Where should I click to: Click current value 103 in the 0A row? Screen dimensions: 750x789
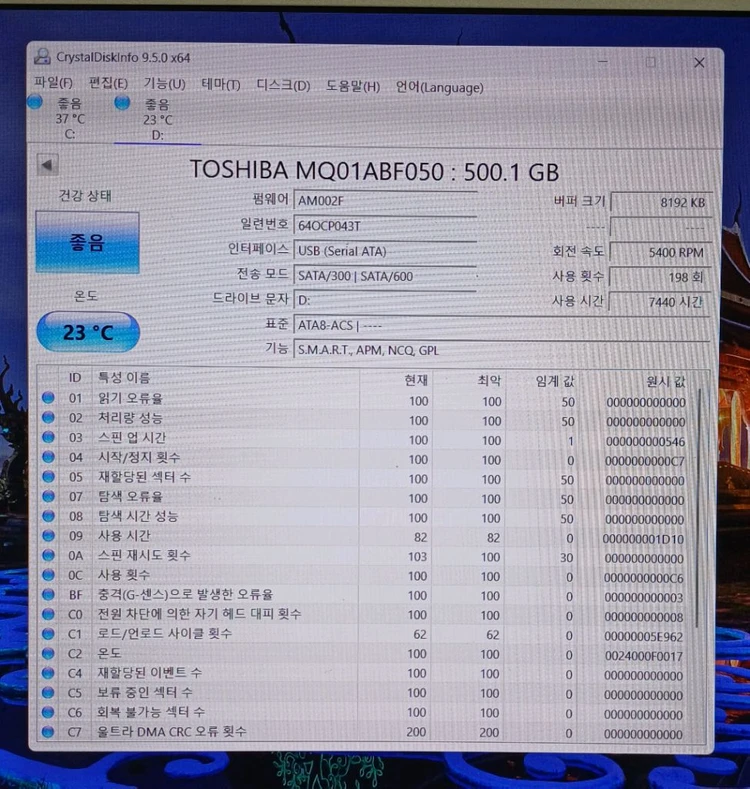point(417,557)
